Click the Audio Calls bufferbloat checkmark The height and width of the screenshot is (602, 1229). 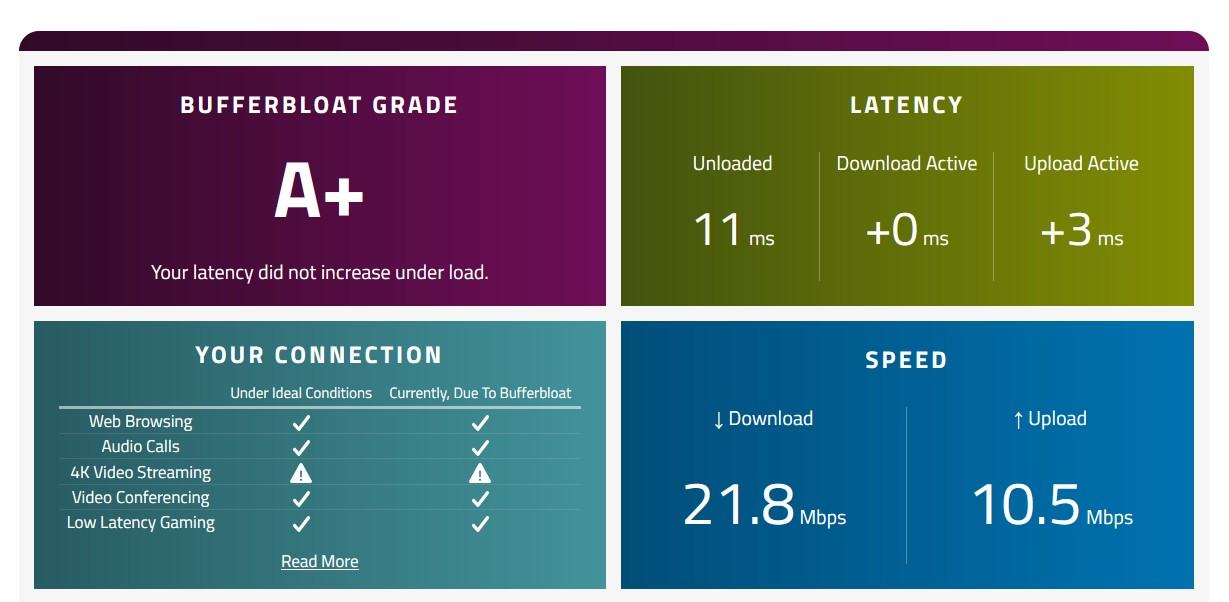480,447
